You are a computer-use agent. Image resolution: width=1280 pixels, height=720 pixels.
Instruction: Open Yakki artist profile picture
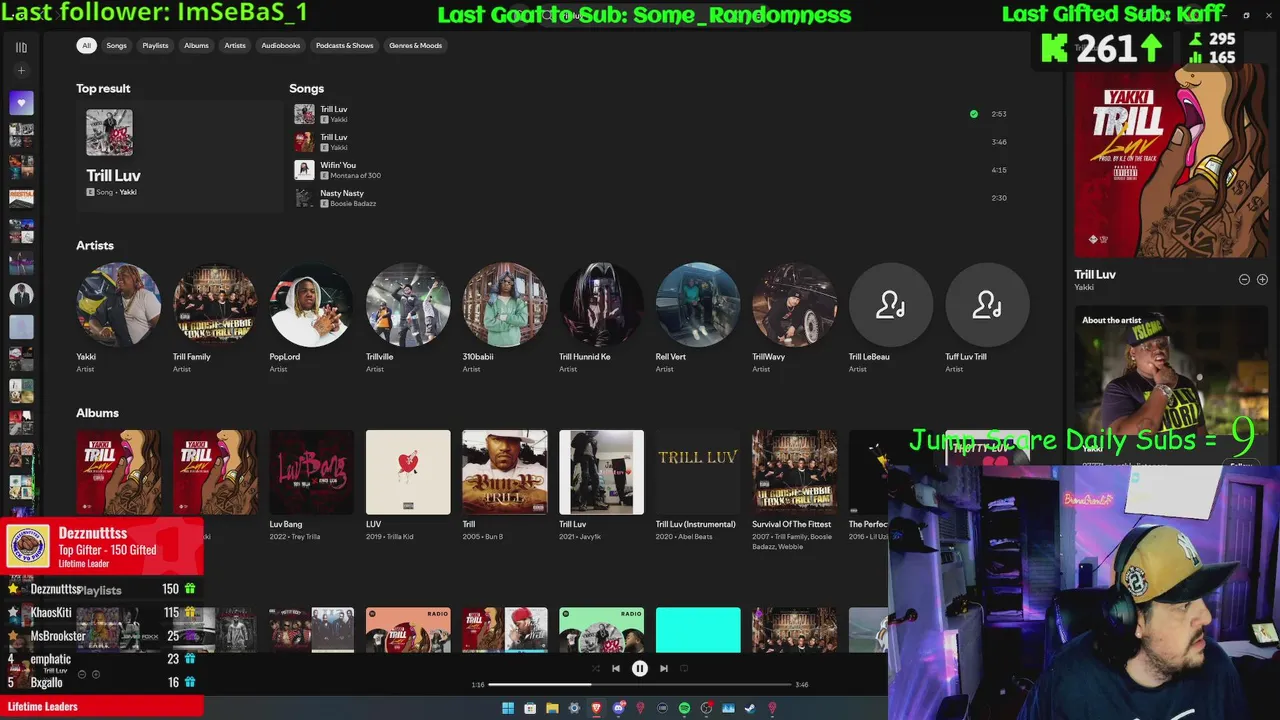coord(119,304)
